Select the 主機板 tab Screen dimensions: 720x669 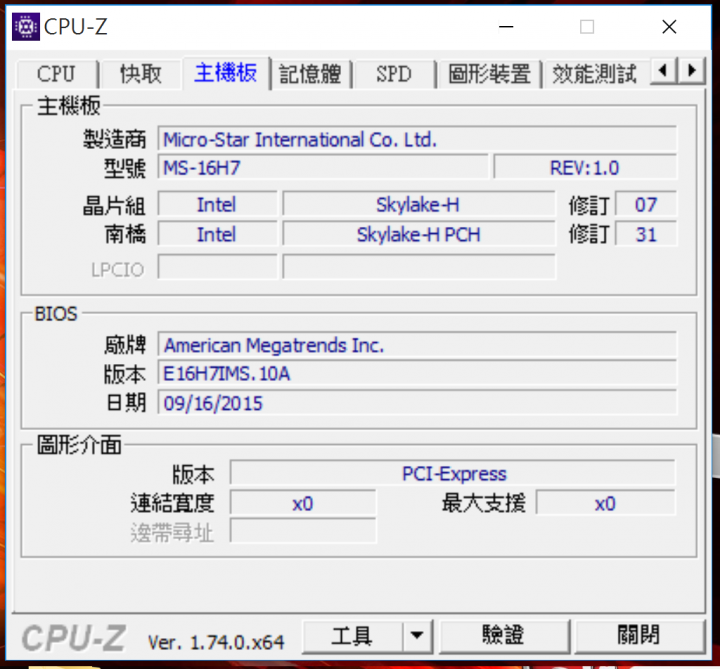(x=225, y=73)
